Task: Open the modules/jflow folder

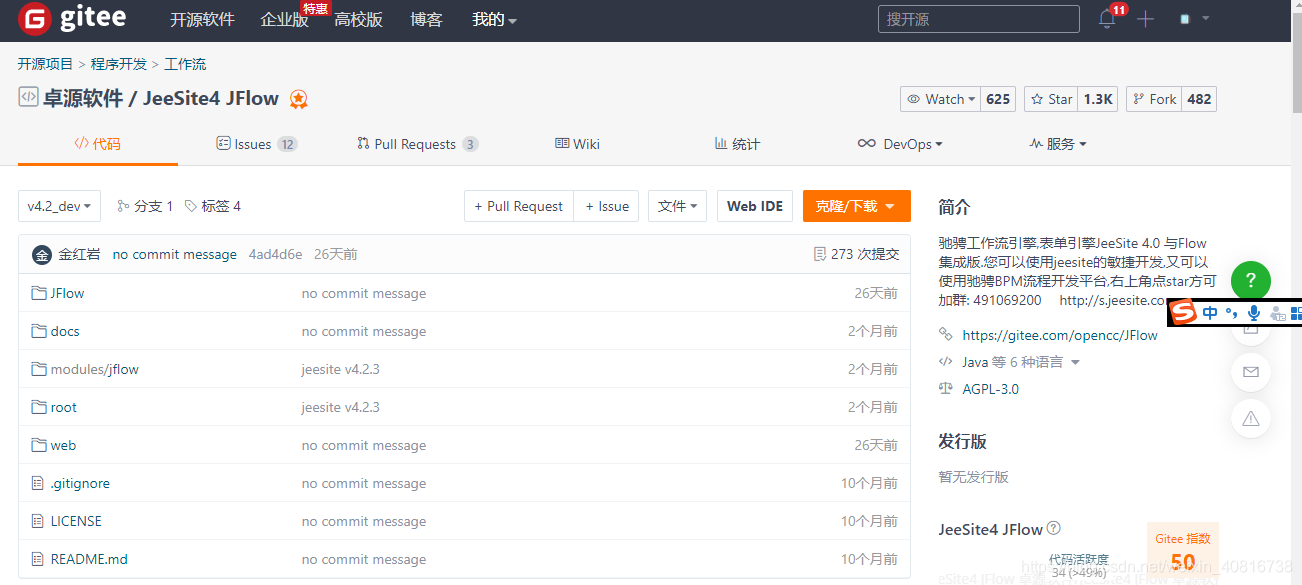Action: [94, 369]
